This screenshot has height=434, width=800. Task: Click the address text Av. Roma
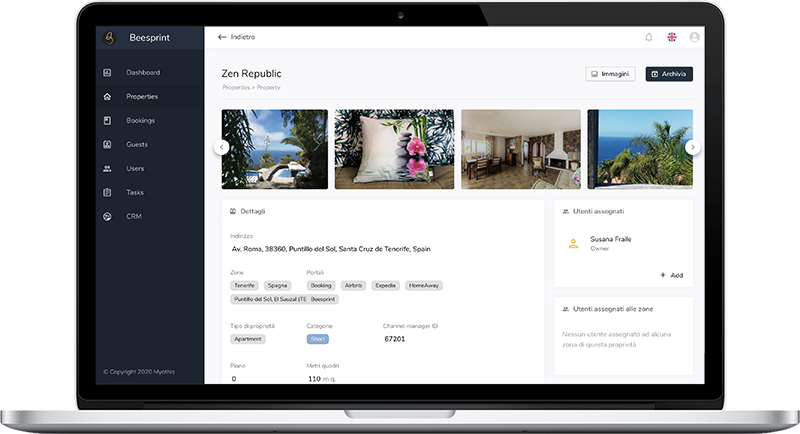point(331,249)
